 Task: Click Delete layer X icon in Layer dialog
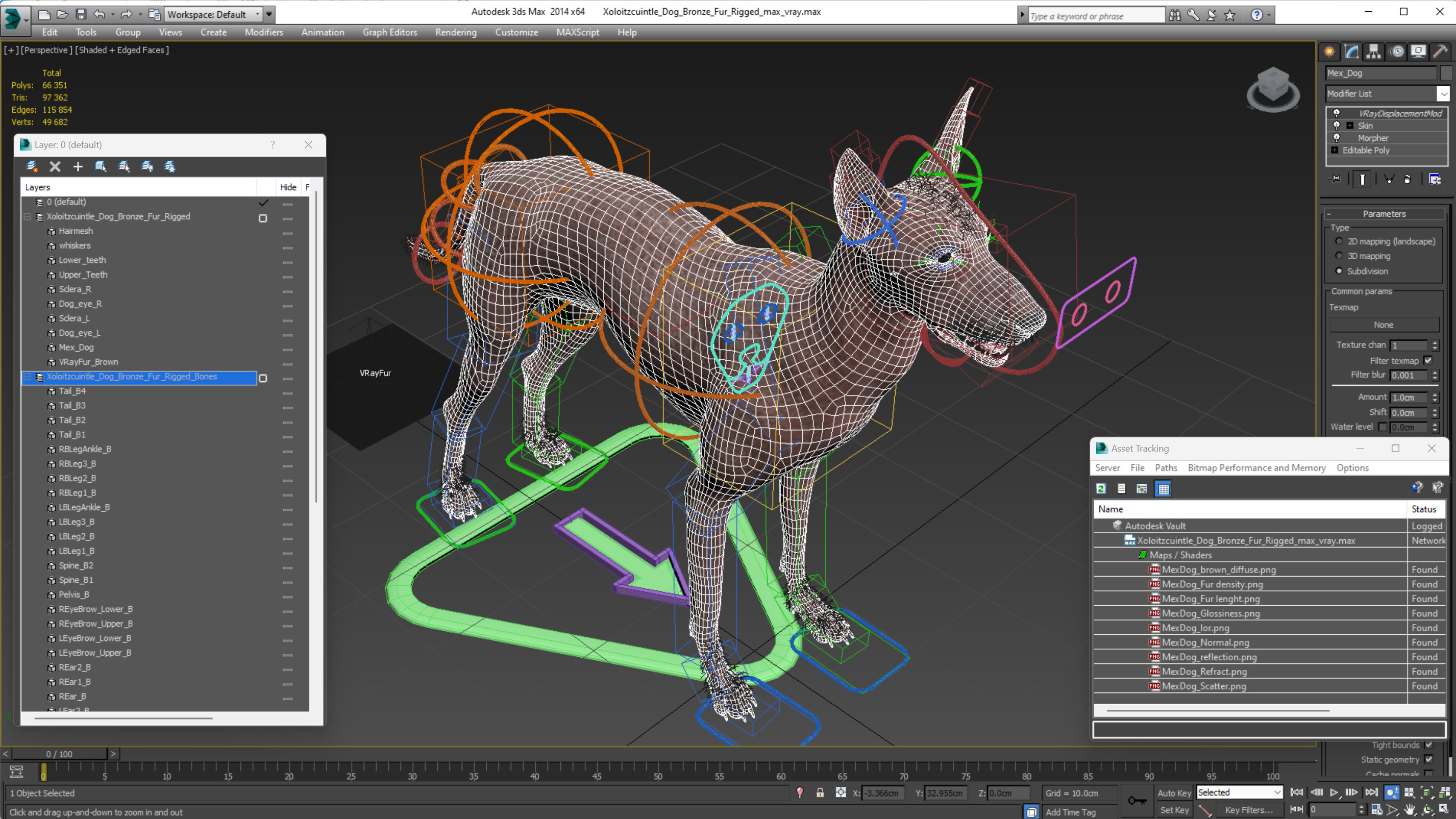coord(55,166)
